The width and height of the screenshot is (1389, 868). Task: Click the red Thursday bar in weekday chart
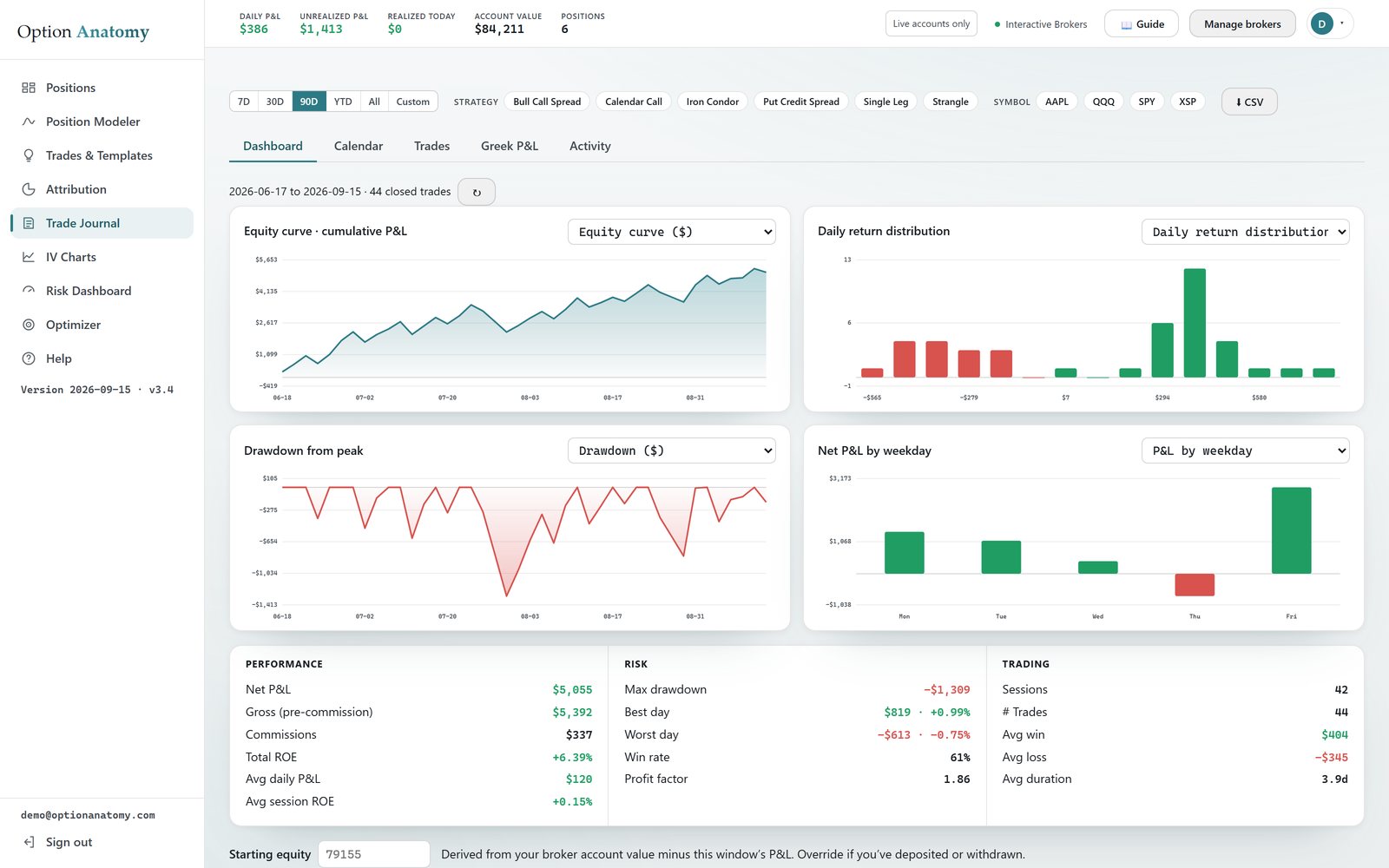(x=1195, y=584)
